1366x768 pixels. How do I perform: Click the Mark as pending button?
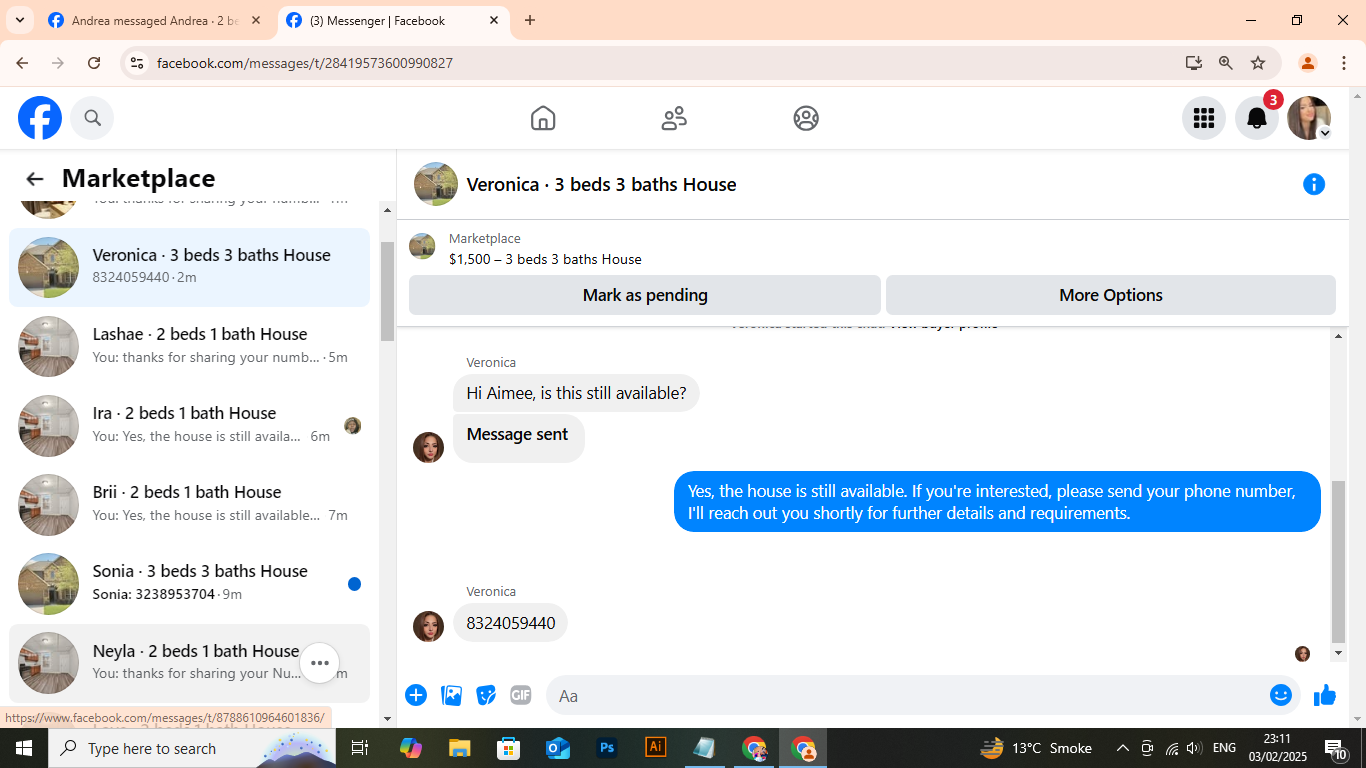coord(645,295)
